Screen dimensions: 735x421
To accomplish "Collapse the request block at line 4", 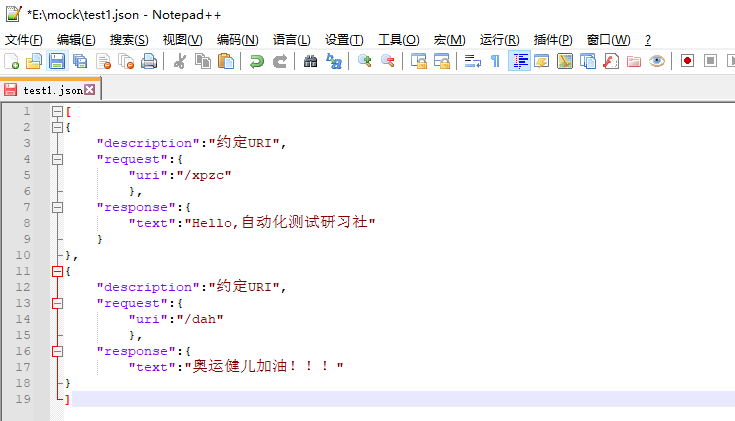I will tap(57, 159).
